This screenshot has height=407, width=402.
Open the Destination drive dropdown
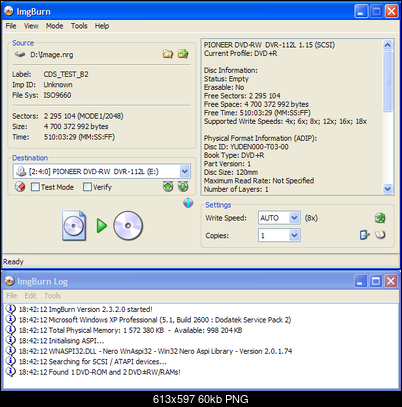click(x=184, y=171)
